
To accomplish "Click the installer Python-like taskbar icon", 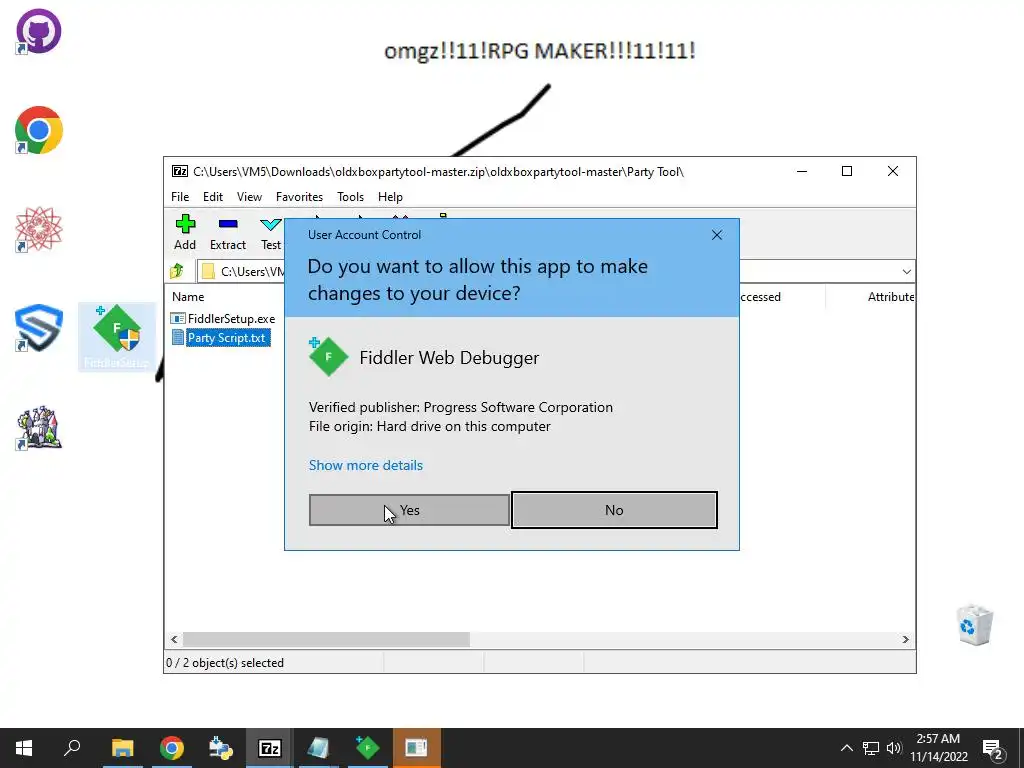I will 221,748.
